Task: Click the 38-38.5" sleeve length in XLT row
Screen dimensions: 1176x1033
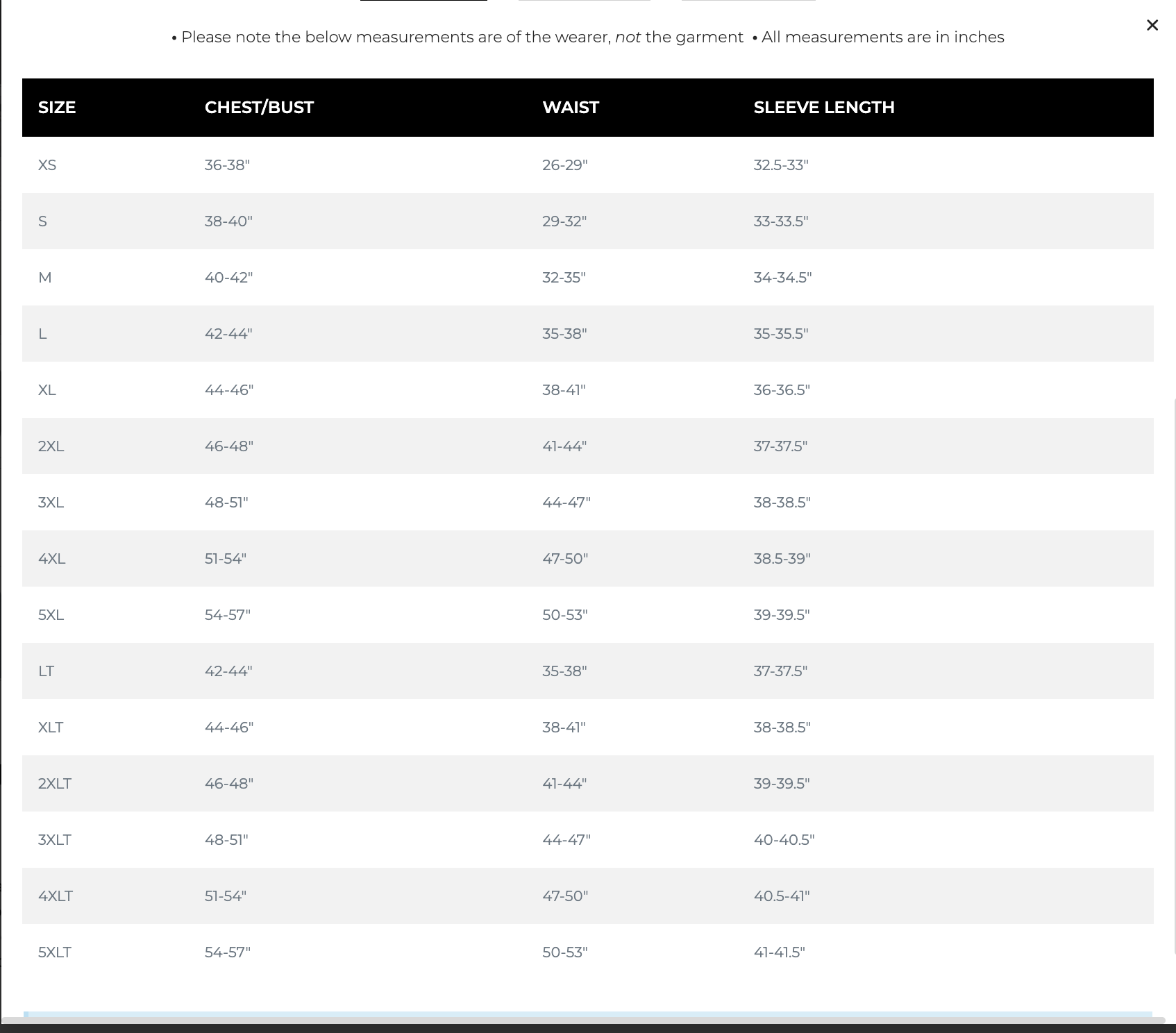Action: [782, 728]
